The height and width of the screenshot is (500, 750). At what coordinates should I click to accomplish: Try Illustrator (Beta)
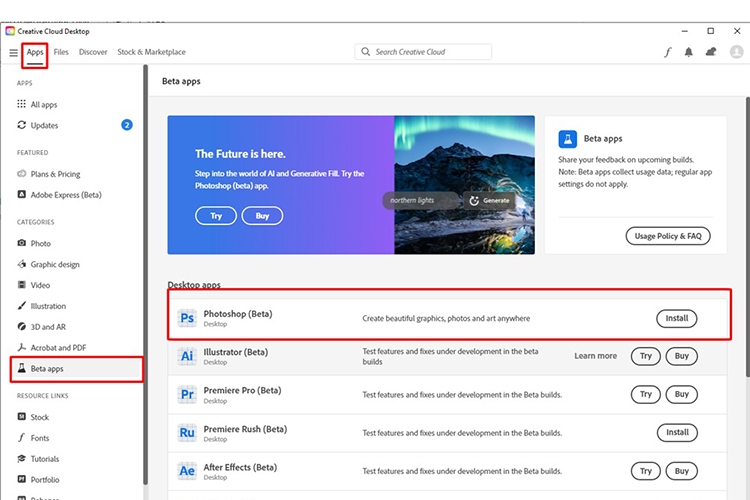click(646, 356)
